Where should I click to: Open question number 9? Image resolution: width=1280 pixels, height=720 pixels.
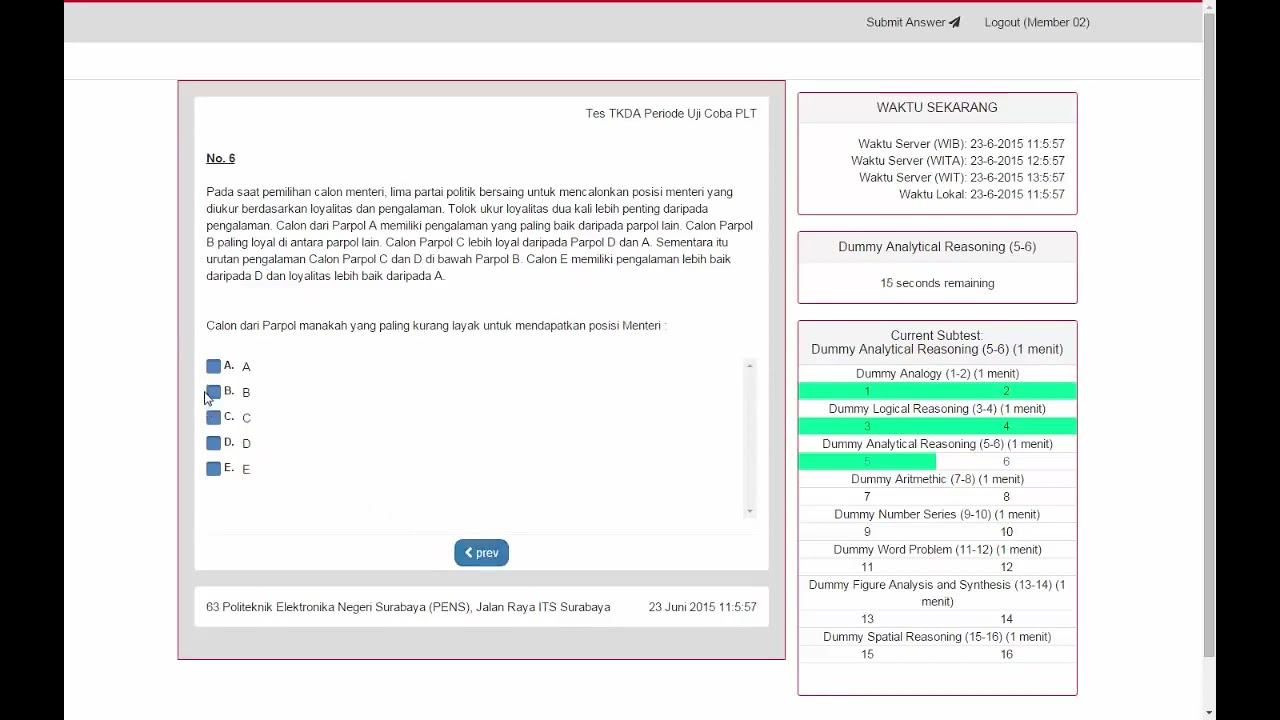[867, 531]
